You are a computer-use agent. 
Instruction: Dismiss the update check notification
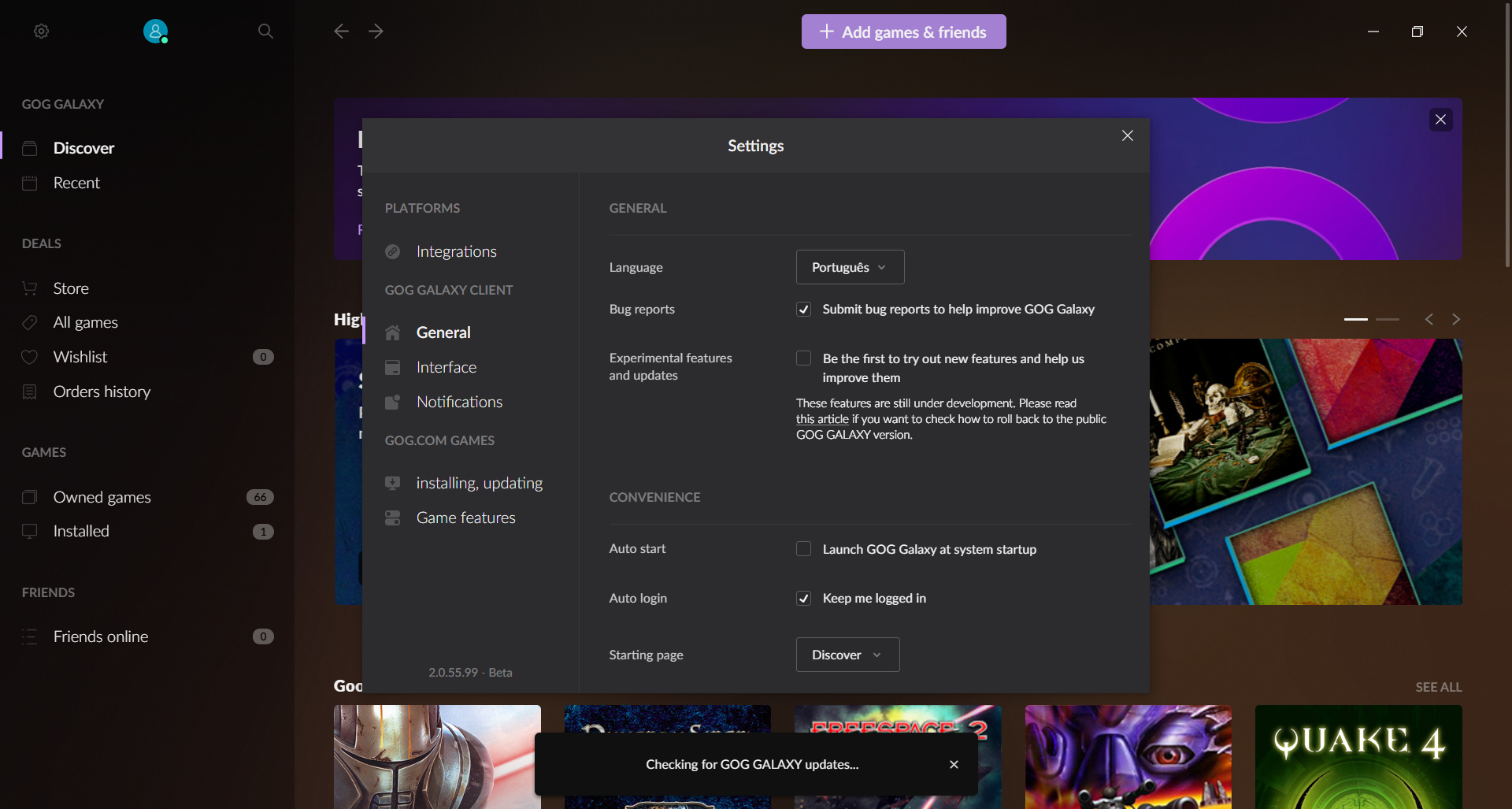pyautogui.click(x=954, y=764)
